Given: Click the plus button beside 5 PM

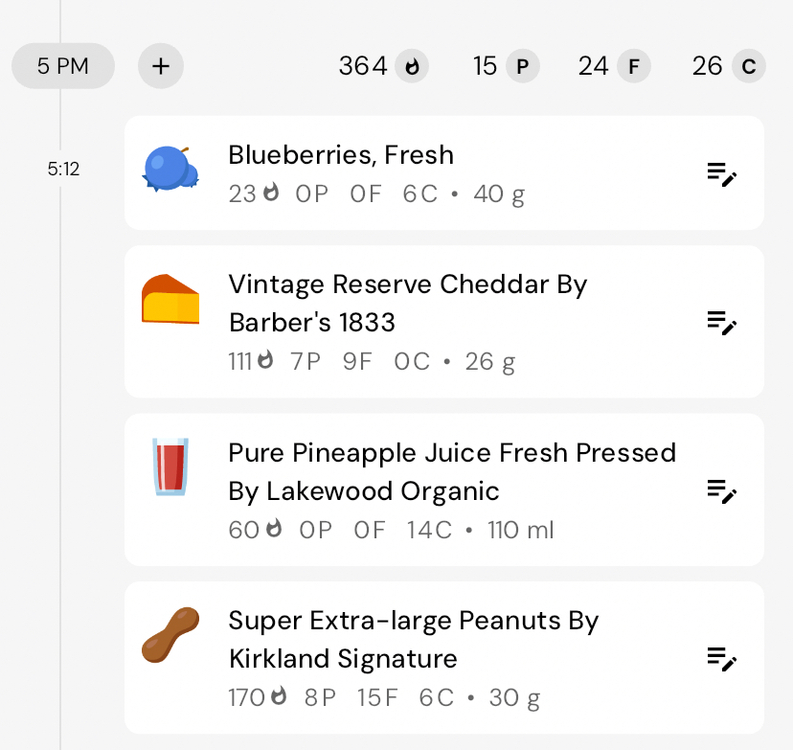Looking at the screenshot, I should tap(161, 66).
